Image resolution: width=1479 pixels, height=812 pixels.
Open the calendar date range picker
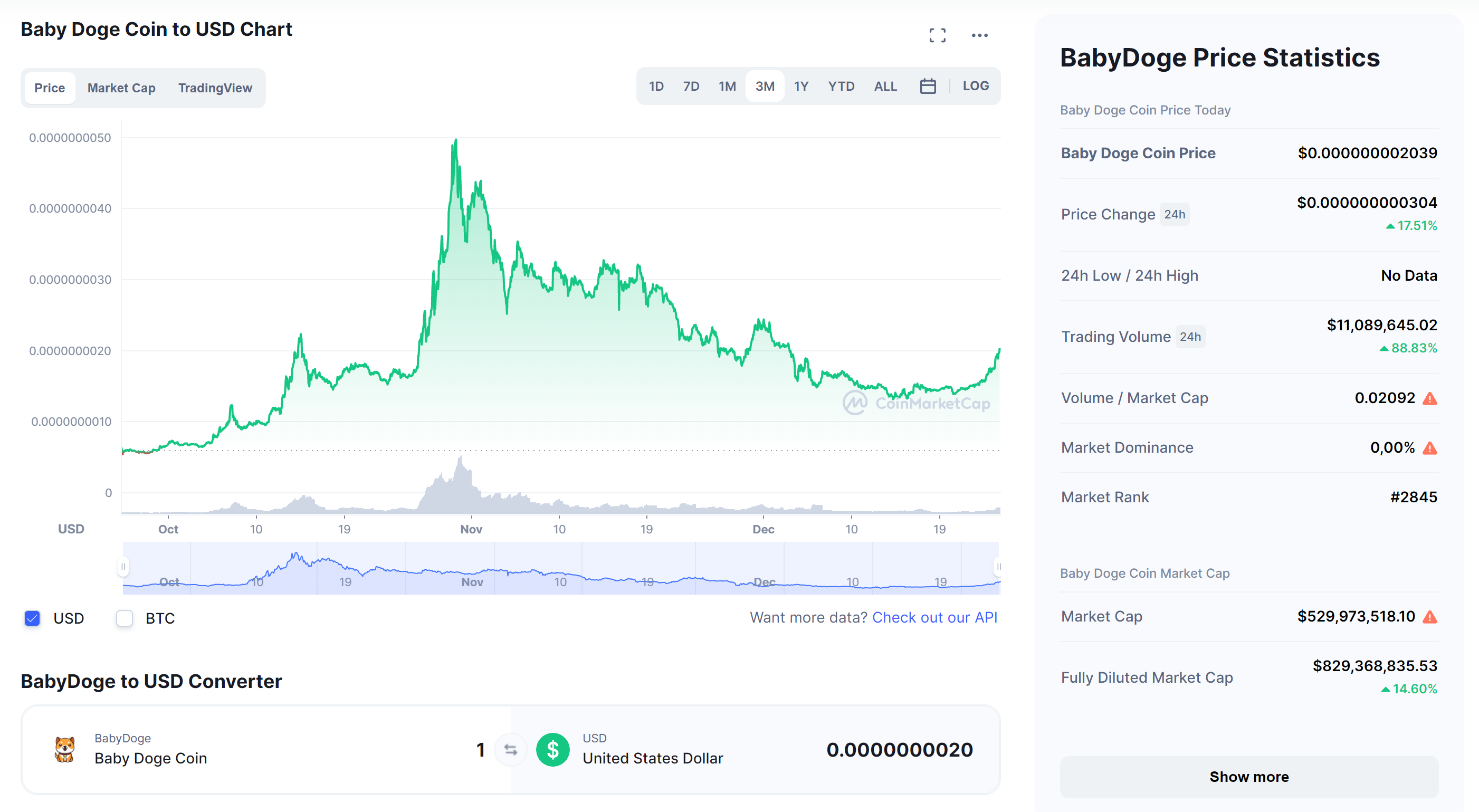[928, 86]
